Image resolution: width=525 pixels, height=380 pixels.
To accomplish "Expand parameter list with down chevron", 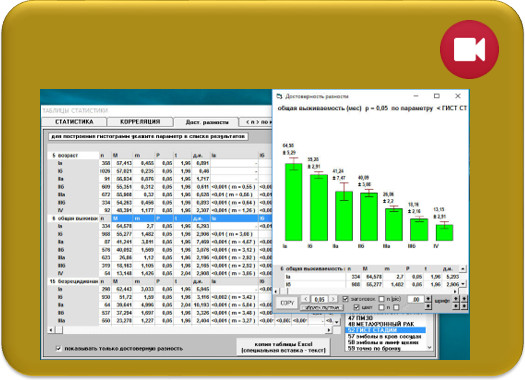I will [429, 348].
